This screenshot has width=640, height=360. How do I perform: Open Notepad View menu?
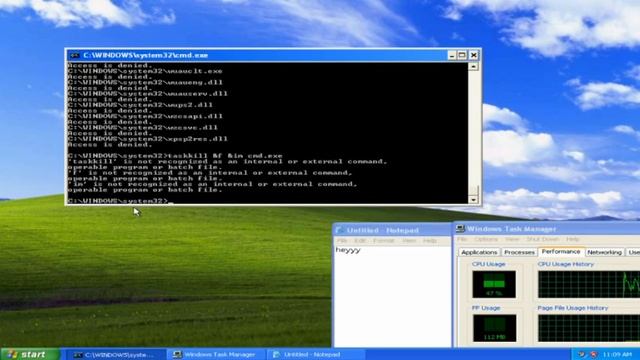pyautogui.click(x=409, y=241)
